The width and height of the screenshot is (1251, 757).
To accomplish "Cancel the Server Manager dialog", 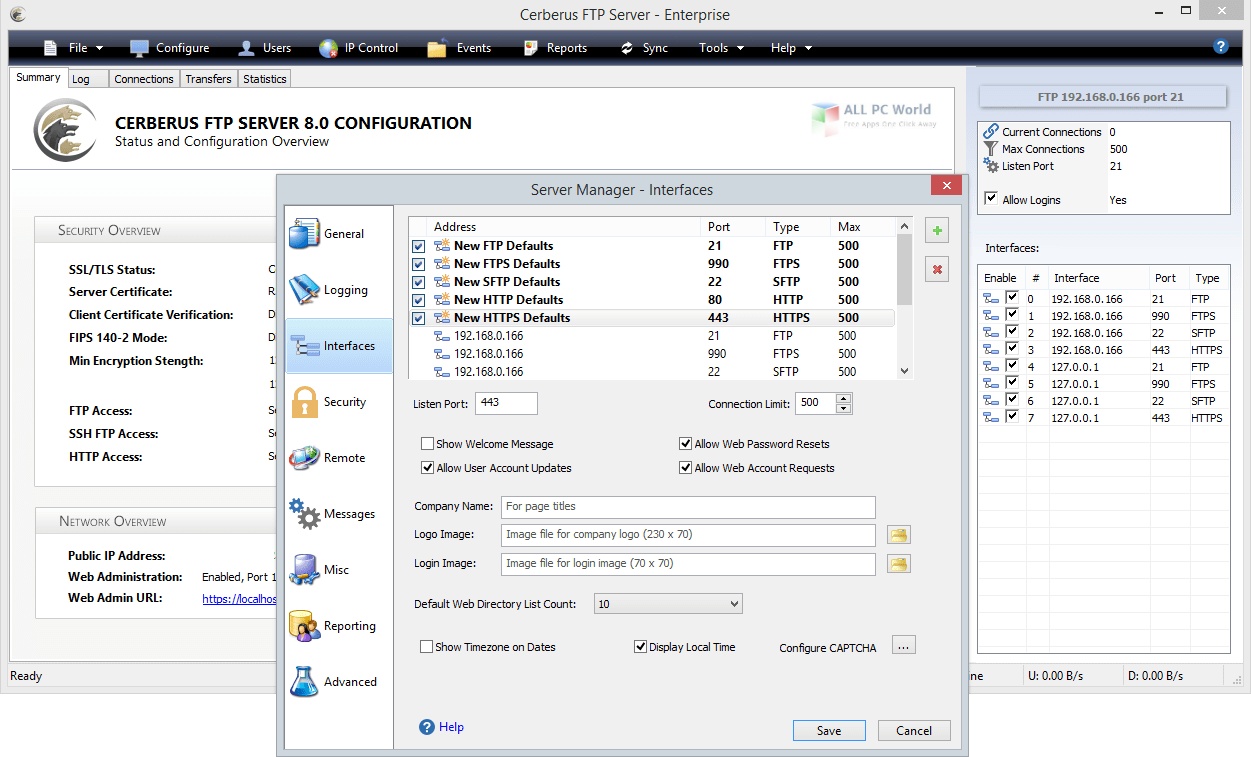I will [x=914, y=730].
